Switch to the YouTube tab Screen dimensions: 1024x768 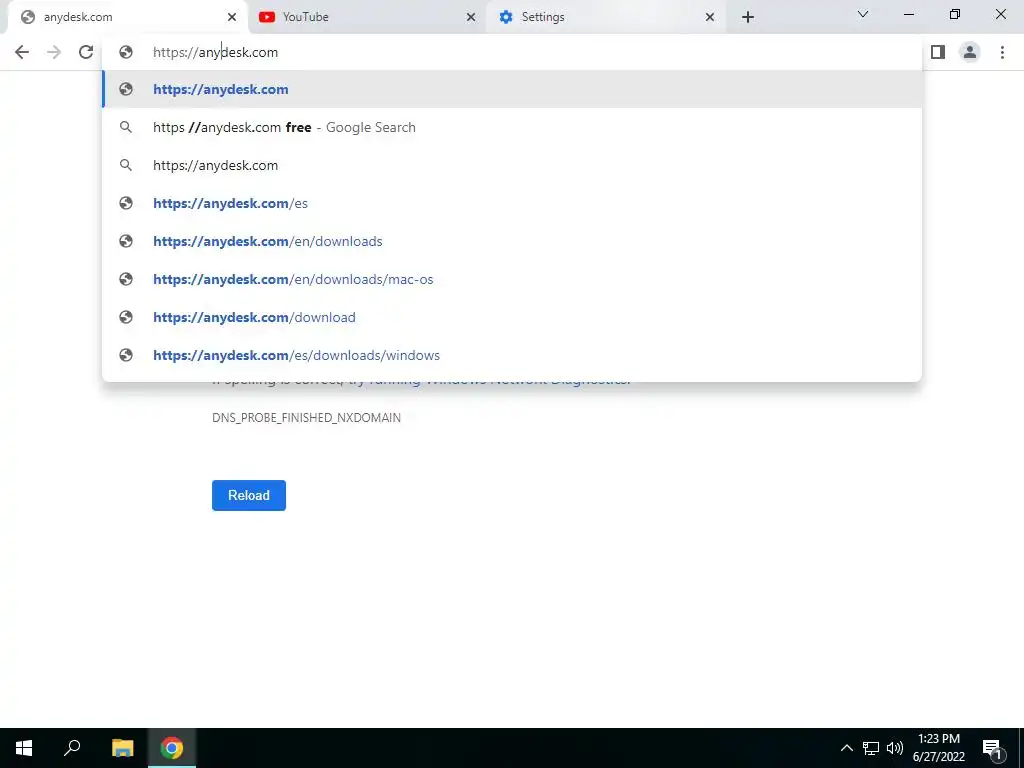click(366, 17)
